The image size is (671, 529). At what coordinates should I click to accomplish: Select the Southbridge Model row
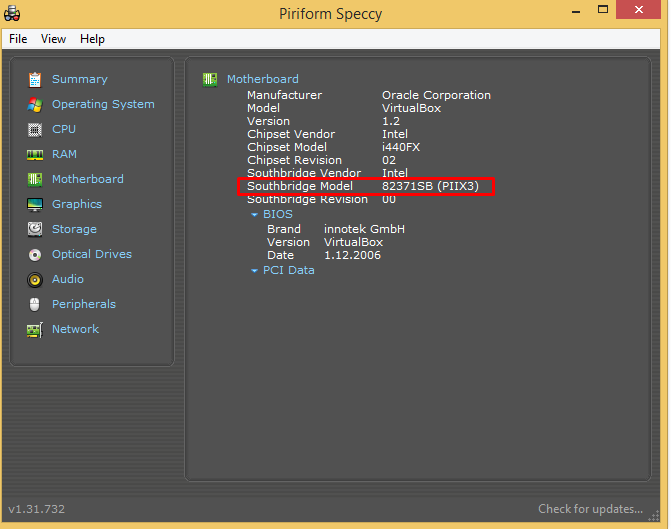click(x=366, y=187)
